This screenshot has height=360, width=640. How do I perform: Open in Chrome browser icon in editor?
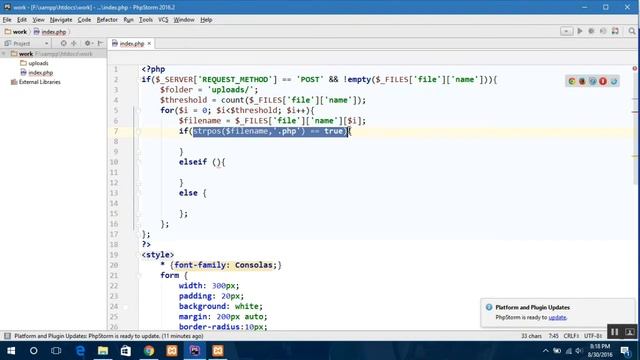(x=572, y=81)
